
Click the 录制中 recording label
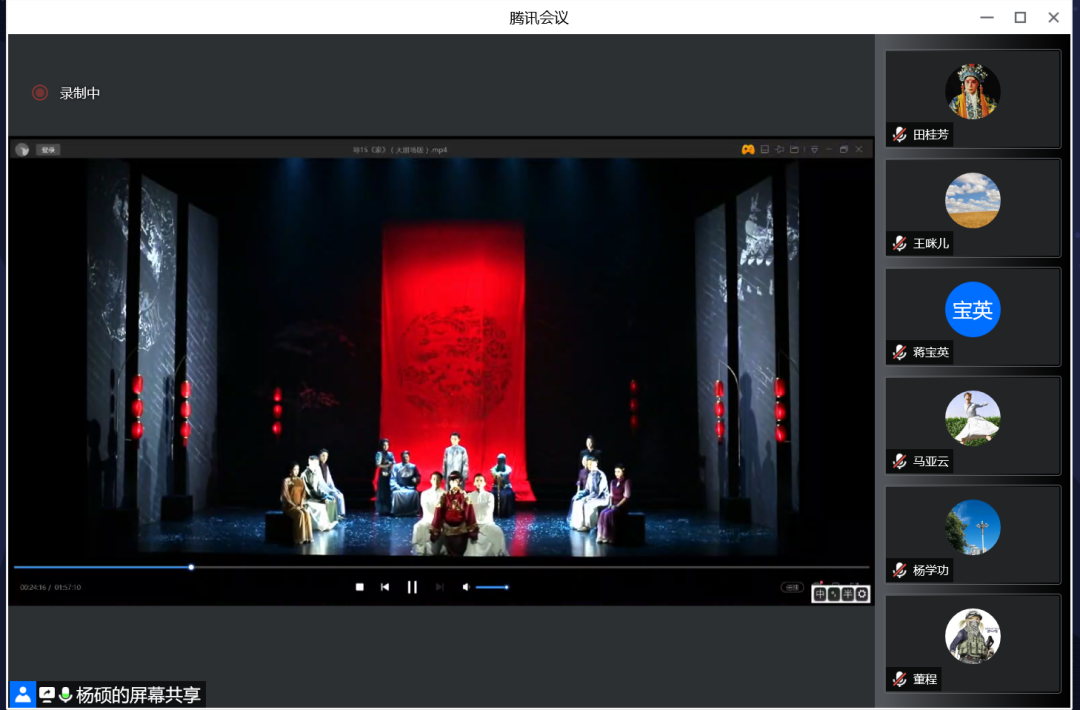(x=80, y=93)
